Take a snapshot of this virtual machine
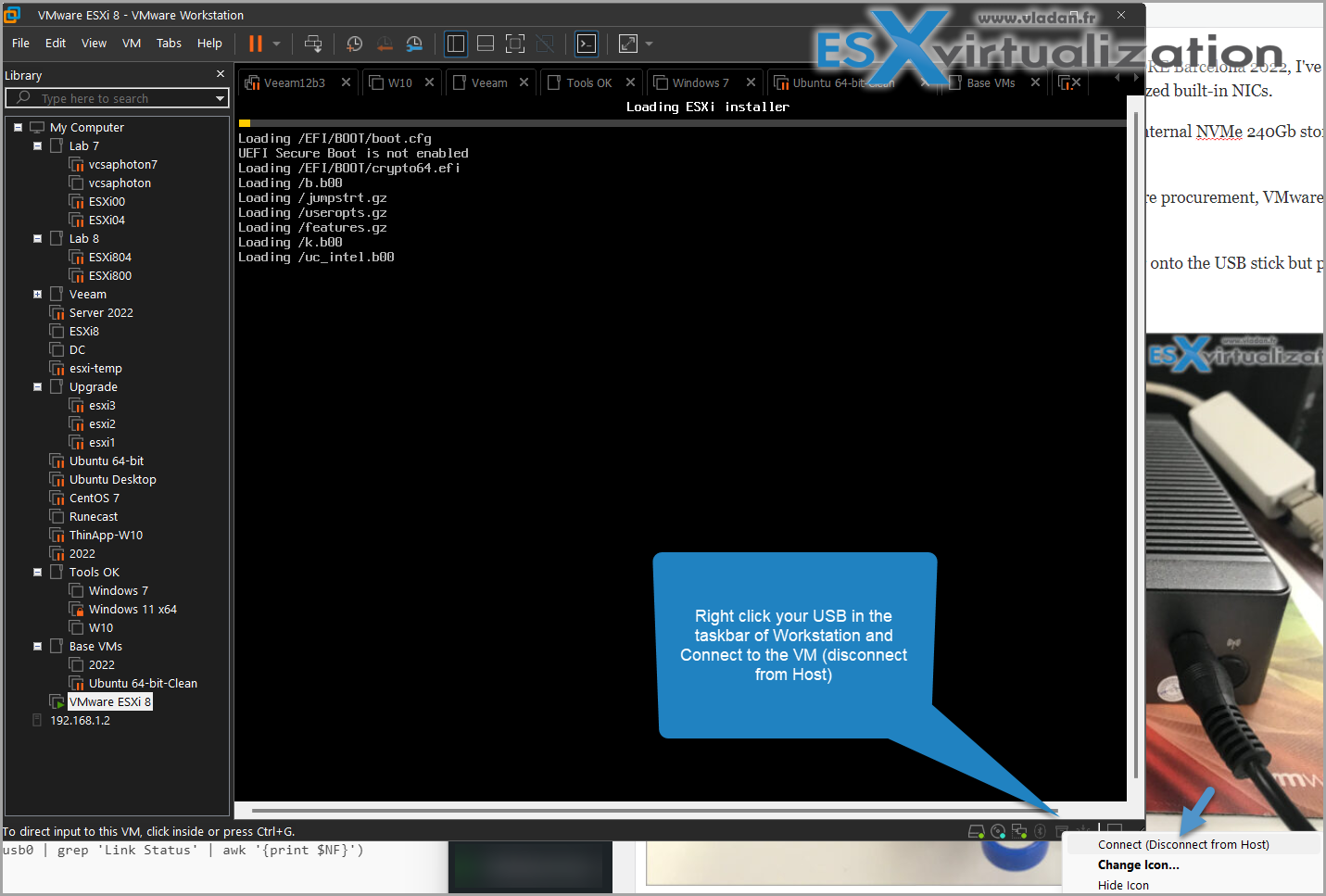This screenshot has width=1326, height=896. [354, 44]
